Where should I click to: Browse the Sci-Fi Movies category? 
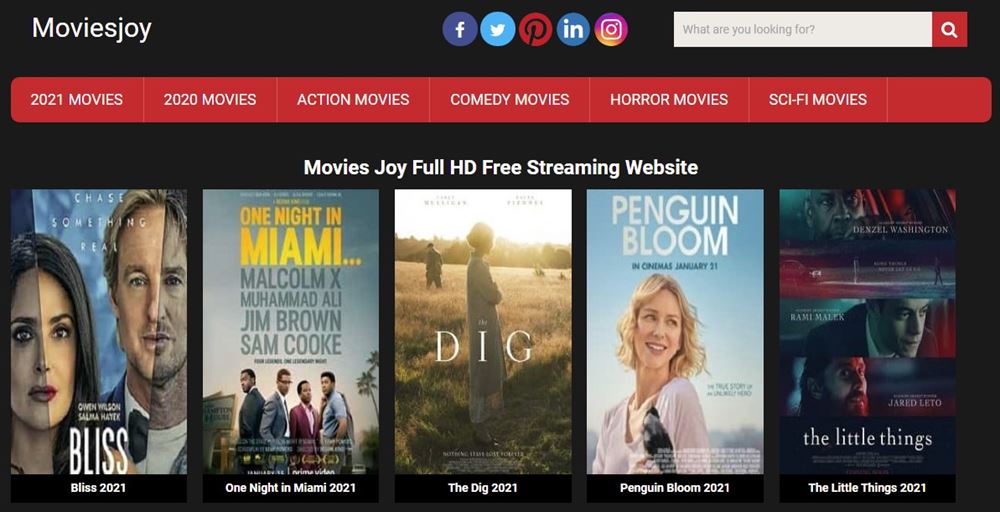pyautogui.click(x=817, y=100)
